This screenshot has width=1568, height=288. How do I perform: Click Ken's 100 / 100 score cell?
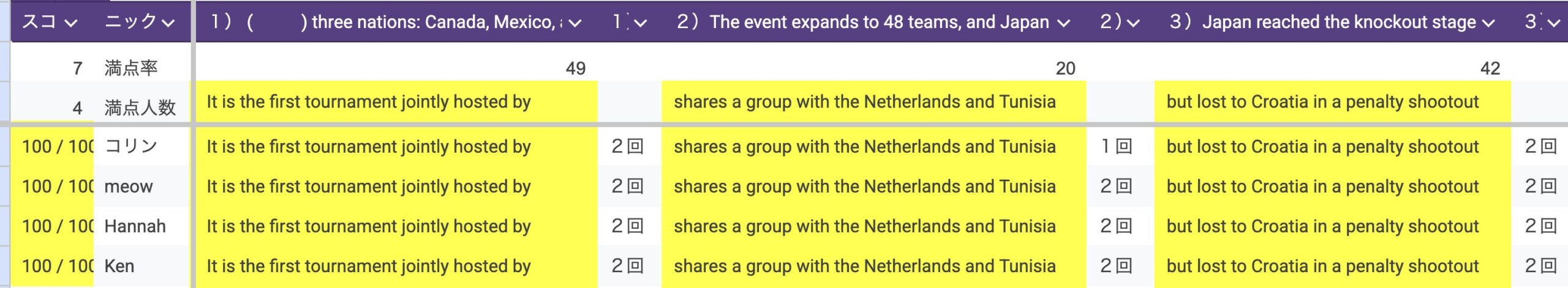[x=56, y=266]
